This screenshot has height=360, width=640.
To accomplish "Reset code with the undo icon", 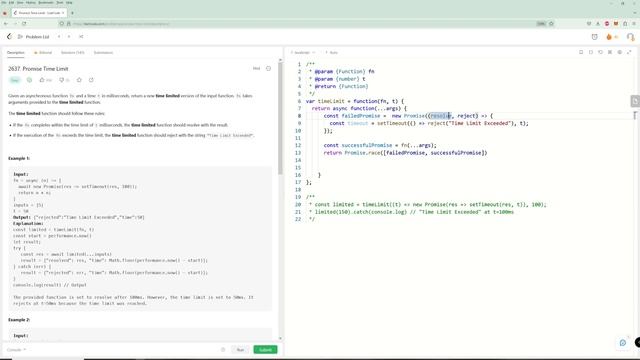I will (x=600, y=52).
